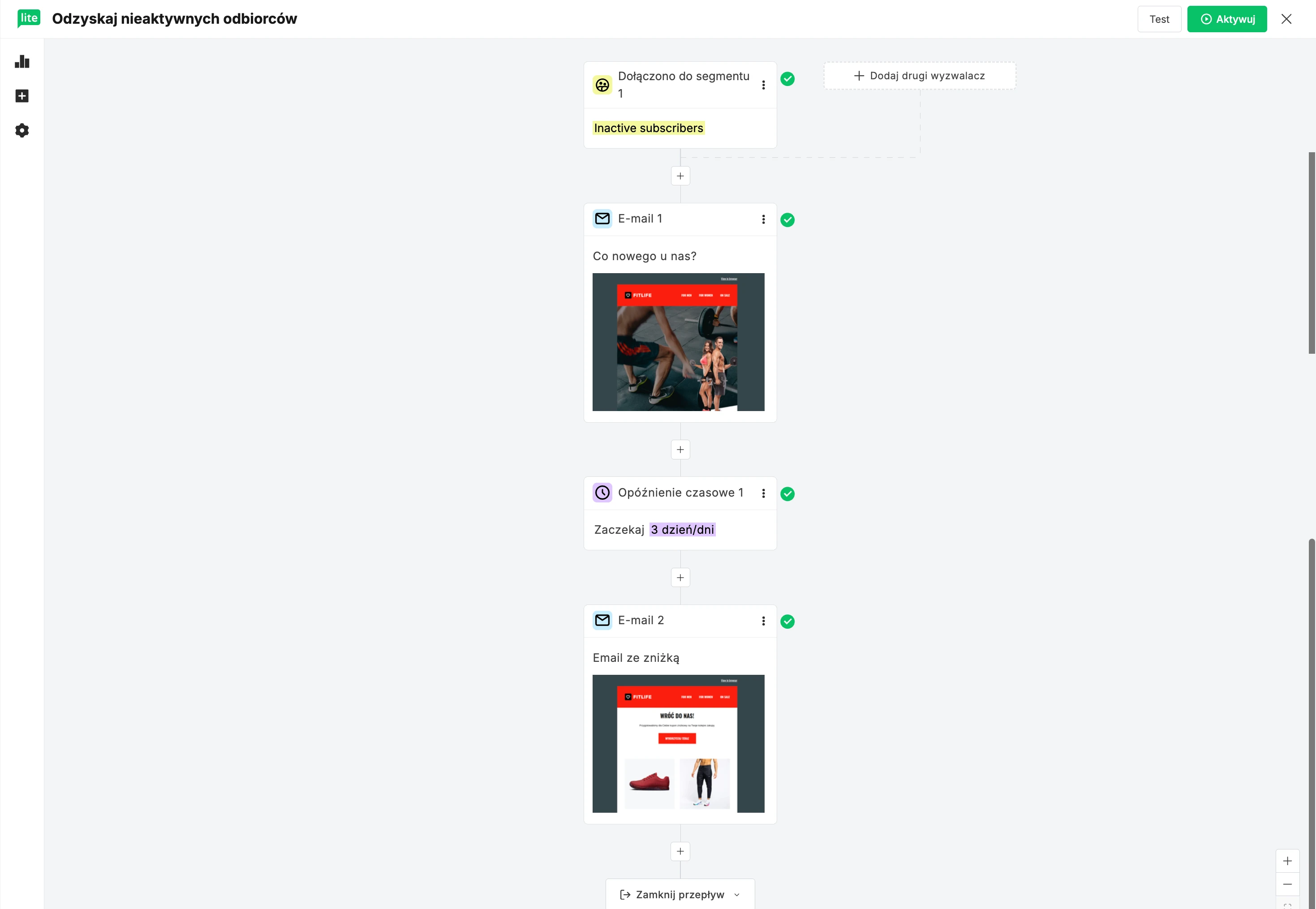Open three-dot menu for Opóźnienie czasowe 1
The height and width of the screenshot is (909, 1316).
[x=763, y=493]
